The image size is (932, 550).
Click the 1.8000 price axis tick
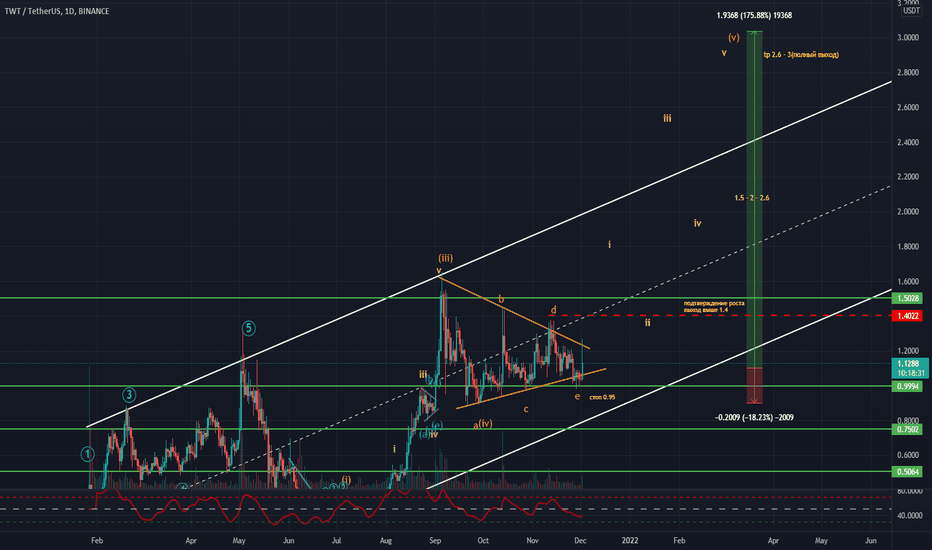point(908,247)
